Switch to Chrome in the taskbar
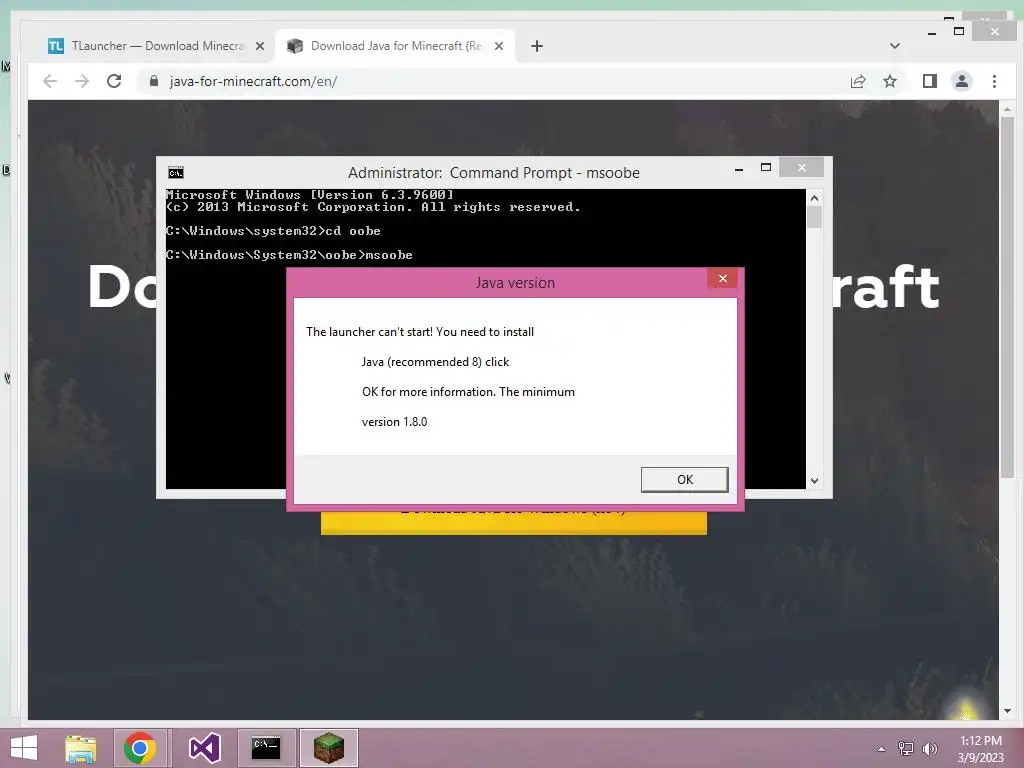Screen dimensions: 1024x768 139,748
